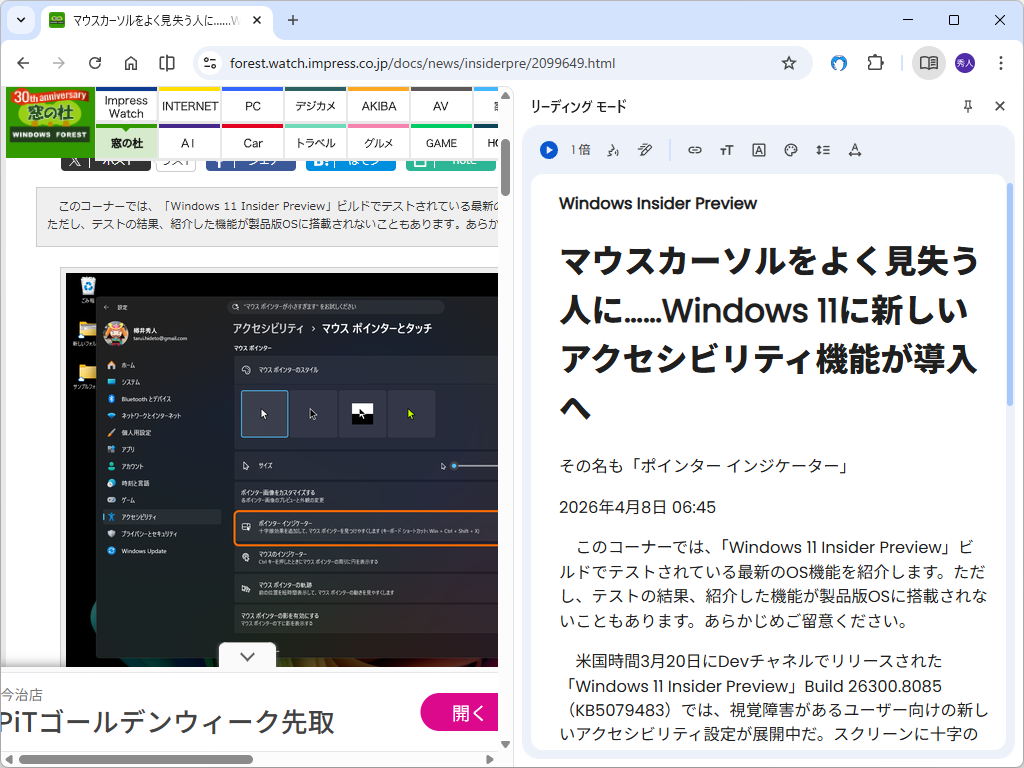Click the line spacing icon
The height and width of the screenshot is (768, 1024).
click(x=822, y=150)
